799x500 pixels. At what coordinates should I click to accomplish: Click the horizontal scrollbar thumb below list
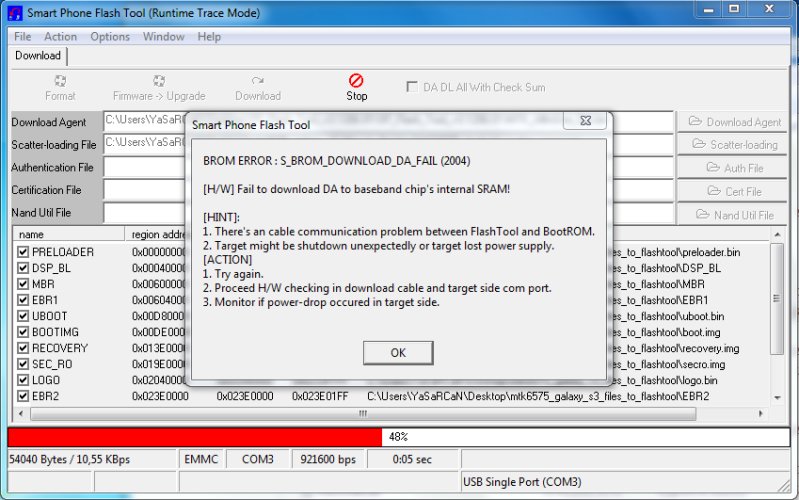pyautogui.click(x=363, y=414)
